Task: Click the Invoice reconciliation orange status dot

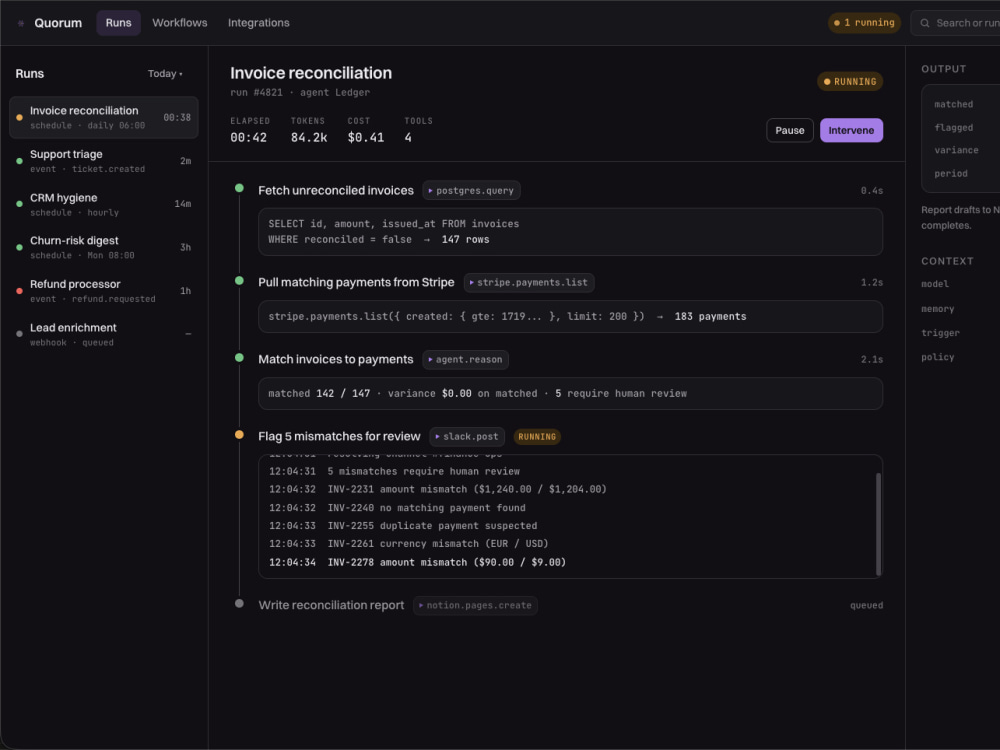Action: click(x=19, y=117)
